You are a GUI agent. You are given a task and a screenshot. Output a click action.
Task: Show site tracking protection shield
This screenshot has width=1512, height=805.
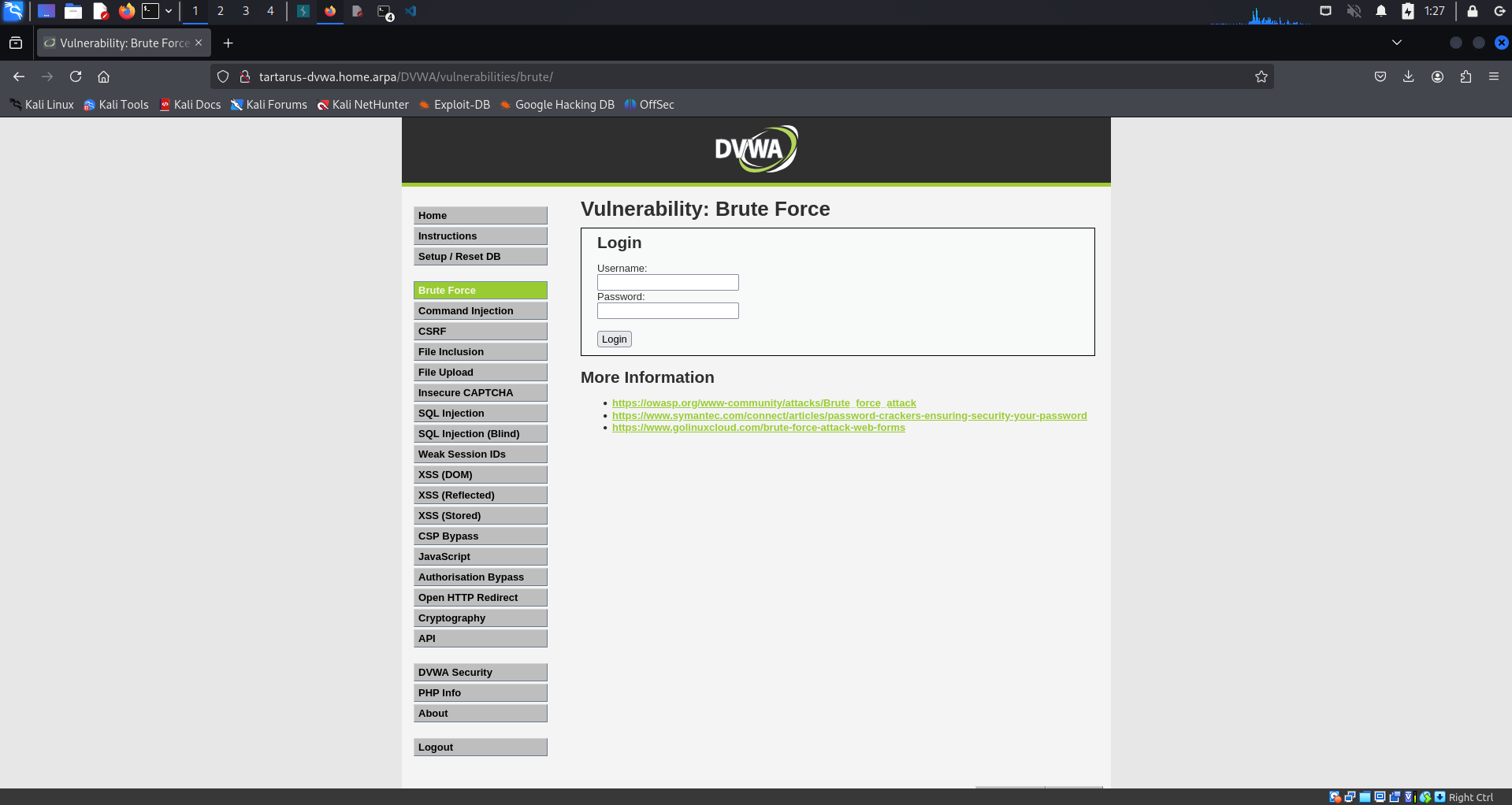click(x=223, y=76)
